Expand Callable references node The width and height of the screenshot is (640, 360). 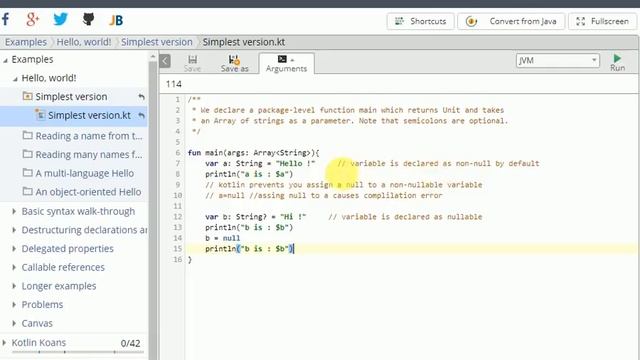[x=14, y=267]
